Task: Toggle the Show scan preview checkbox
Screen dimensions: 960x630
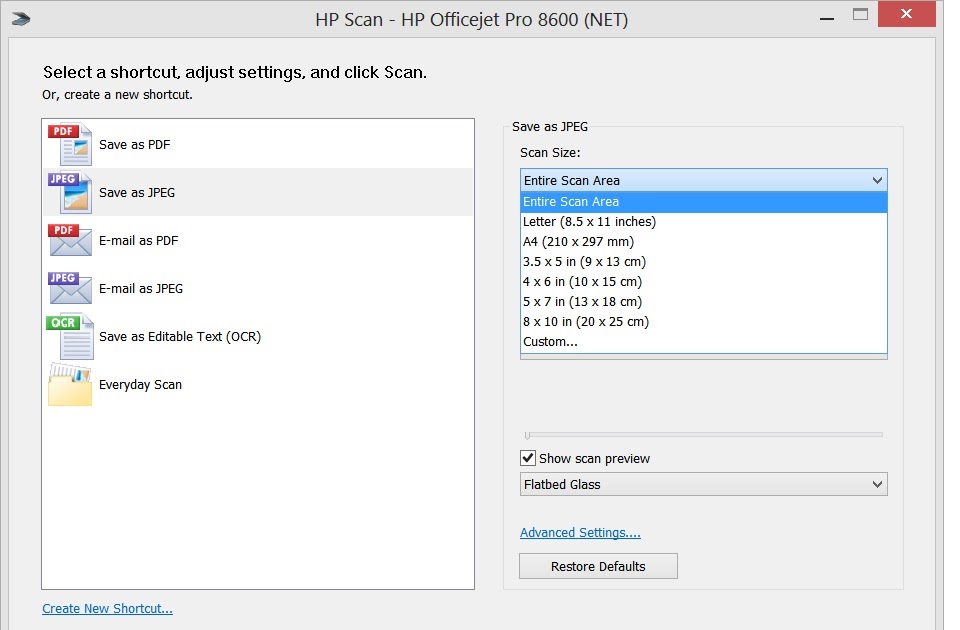Action: [528, 458]
